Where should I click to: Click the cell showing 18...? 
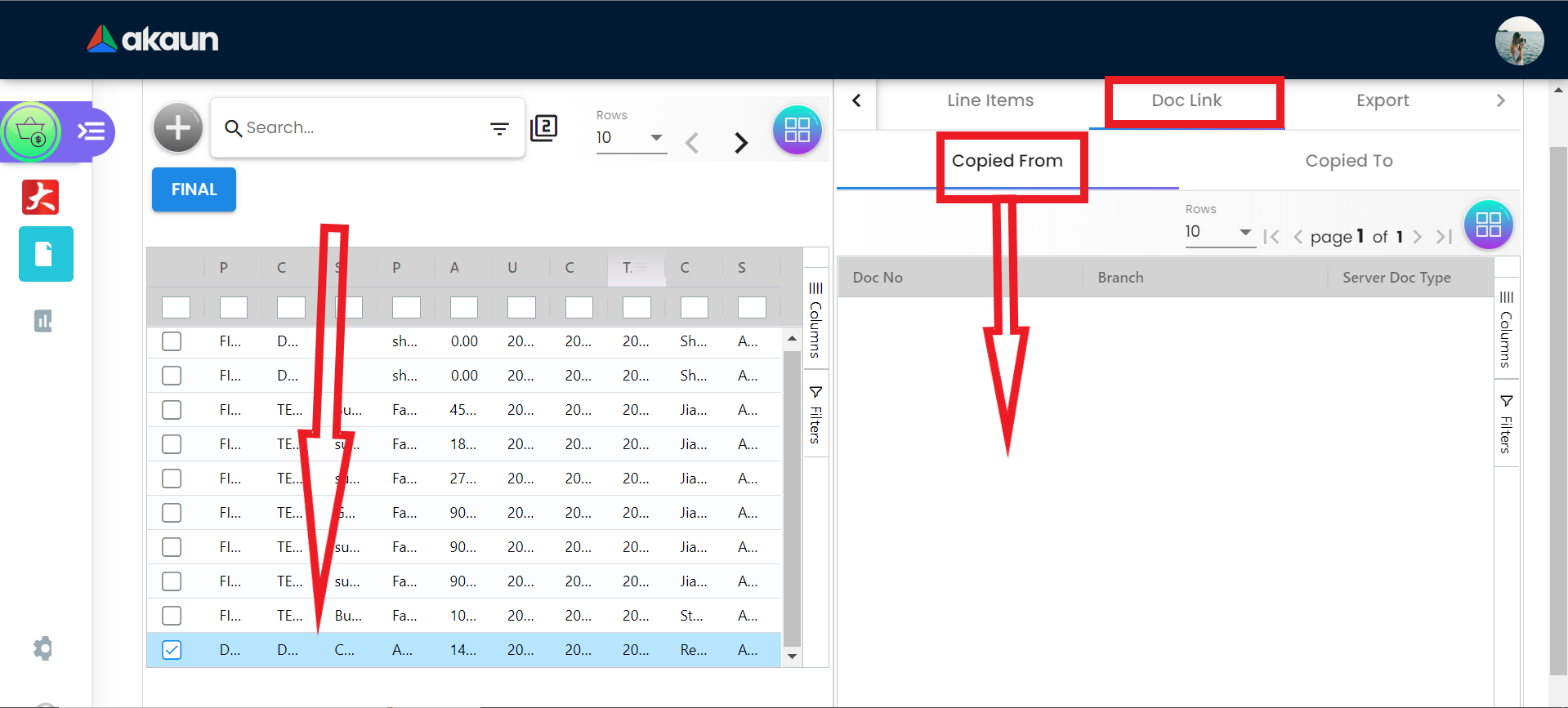tap(462, 444)
